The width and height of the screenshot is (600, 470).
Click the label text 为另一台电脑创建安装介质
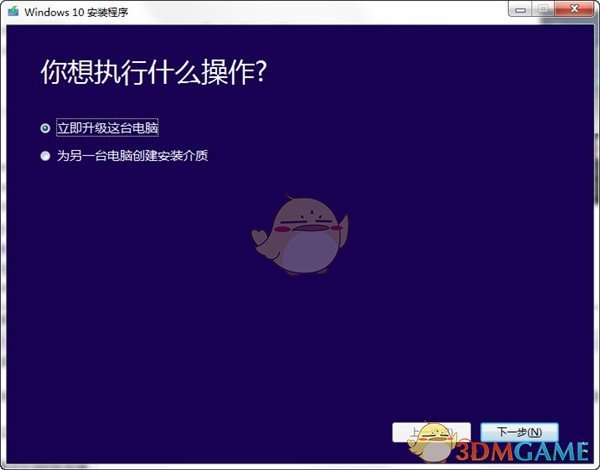click(132, 156)
